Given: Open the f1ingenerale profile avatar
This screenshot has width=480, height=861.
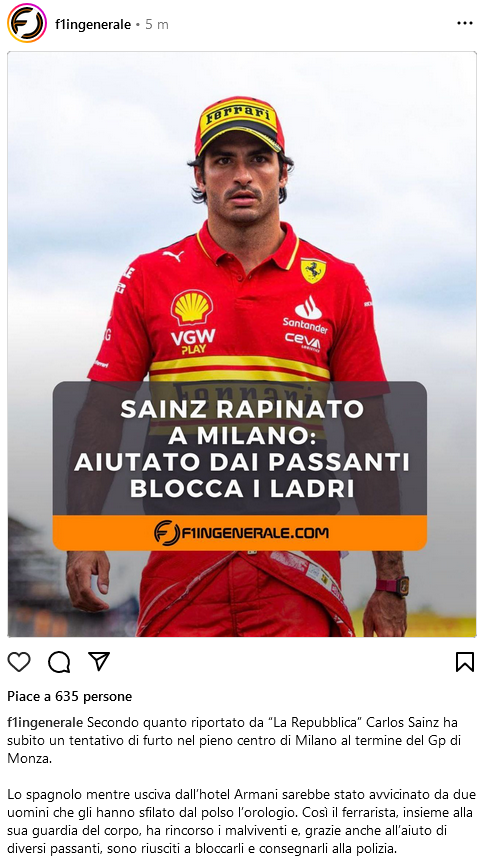Looking at the screenshot, I should click(27, 23).
